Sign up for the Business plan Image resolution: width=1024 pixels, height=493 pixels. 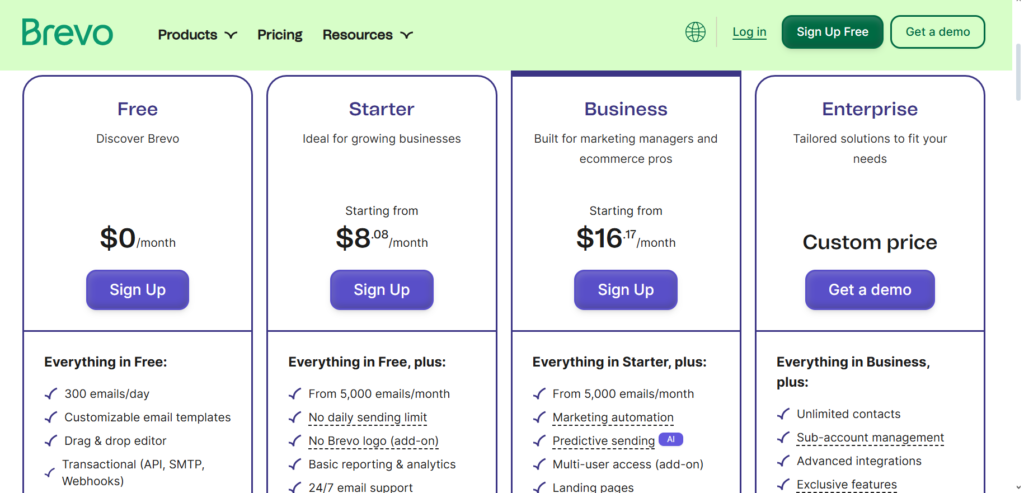[626, 290]
